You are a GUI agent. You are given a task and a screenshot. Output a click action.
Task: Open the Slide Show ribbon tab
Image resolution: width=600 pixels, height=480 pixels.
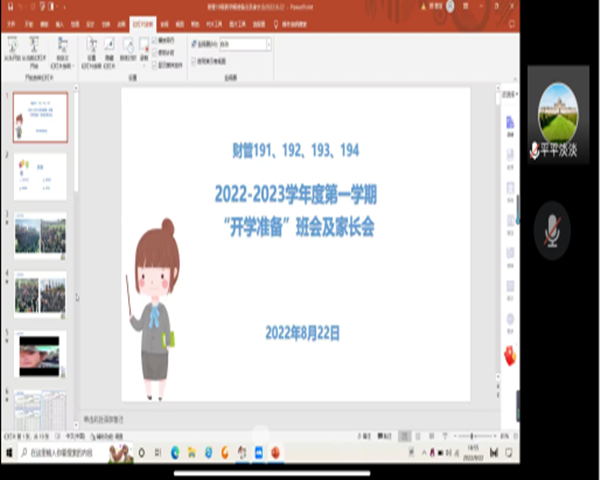pyautogui.click(x=144, y=20)
